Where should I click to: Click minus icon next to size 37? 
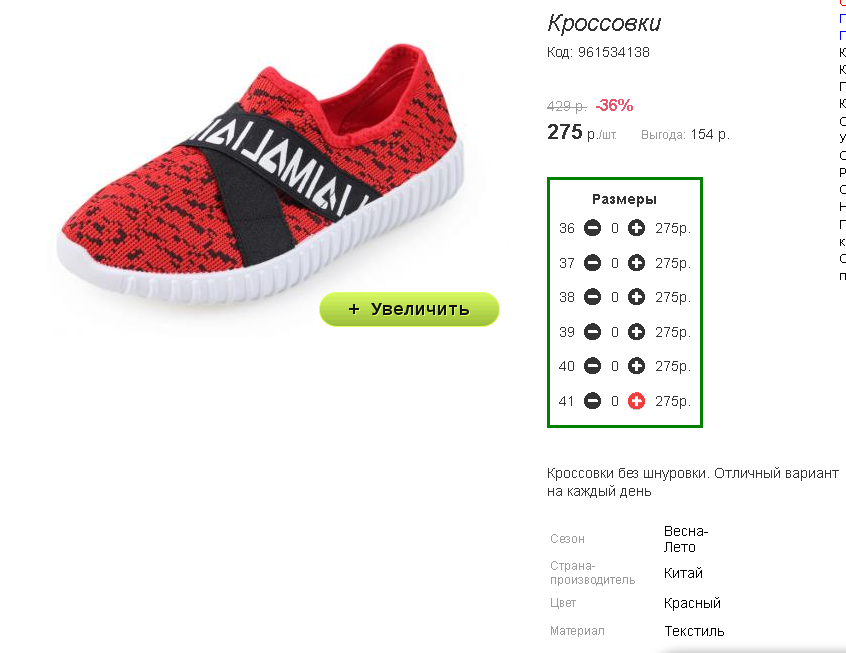click(x=592, y=263)
